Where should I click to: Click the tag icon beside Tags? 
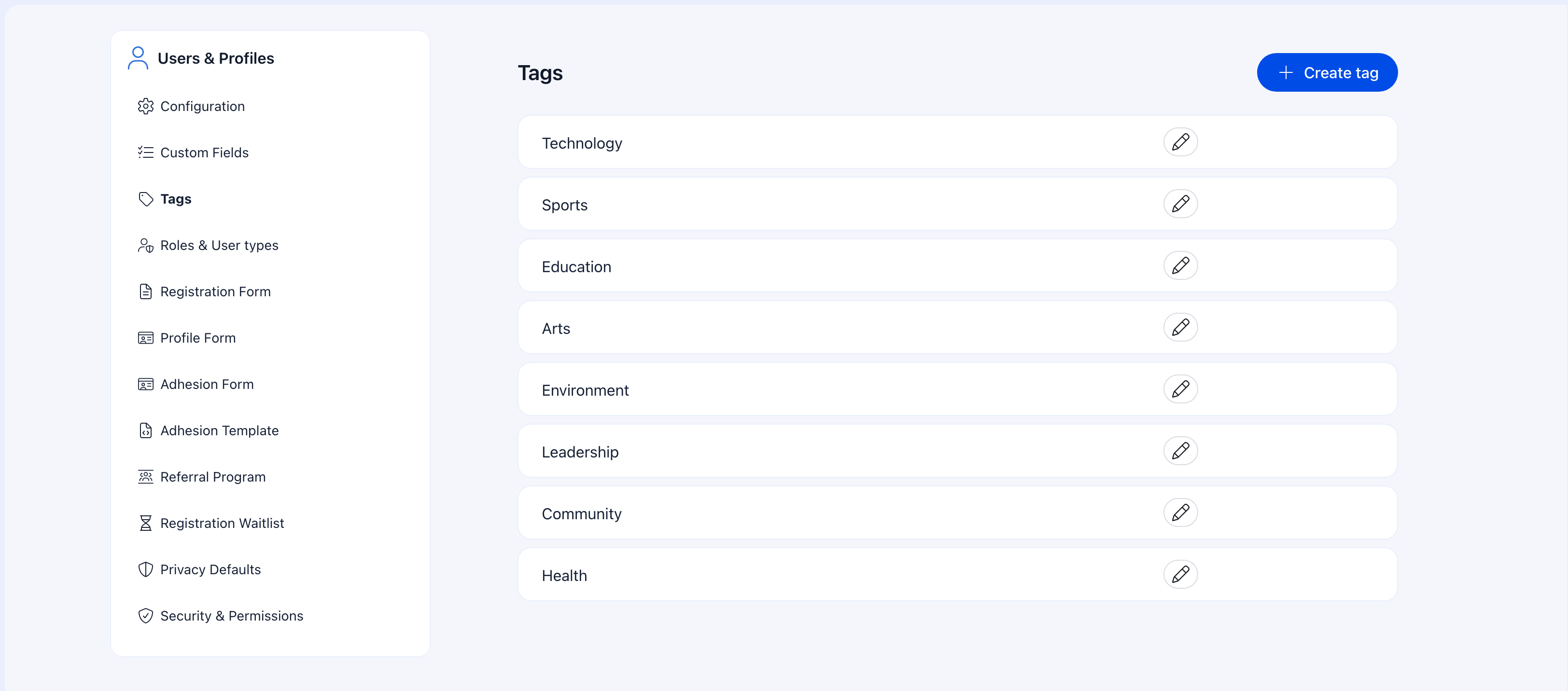(145, 199)
